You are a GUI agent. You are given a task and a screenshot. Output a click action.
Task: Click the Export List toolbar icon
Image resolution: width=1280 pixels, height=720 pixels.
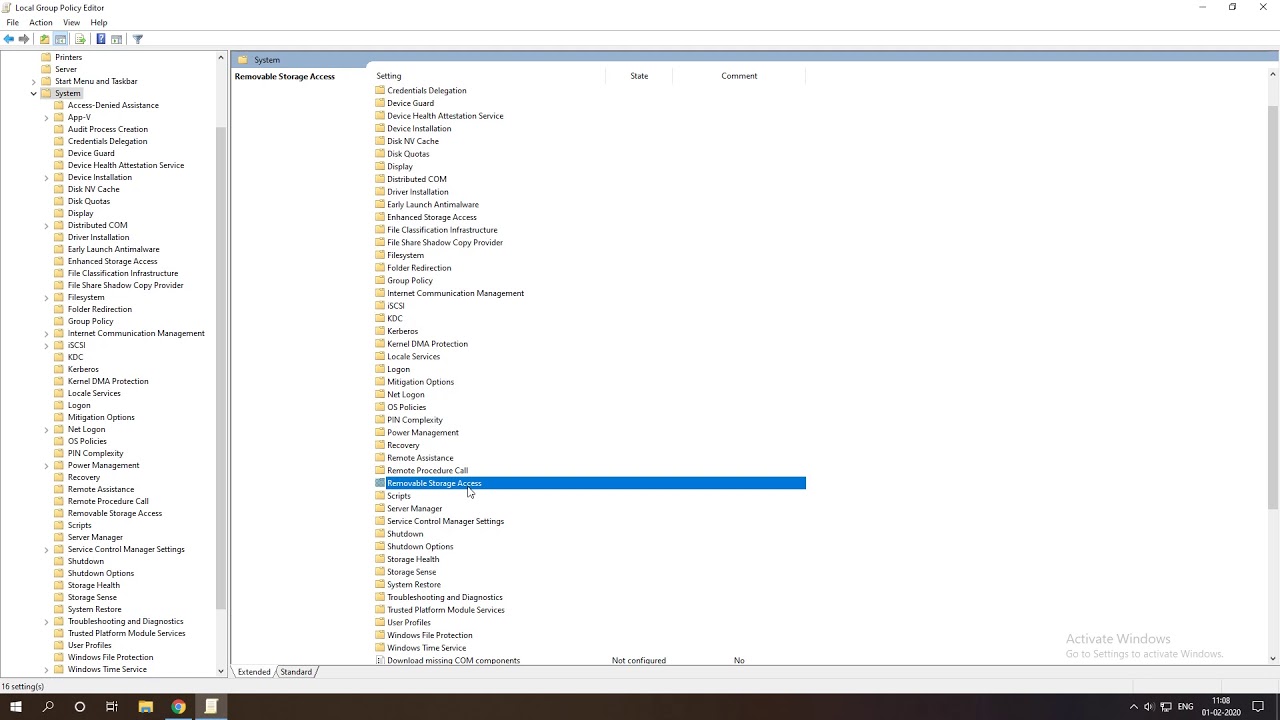(80, 39)
